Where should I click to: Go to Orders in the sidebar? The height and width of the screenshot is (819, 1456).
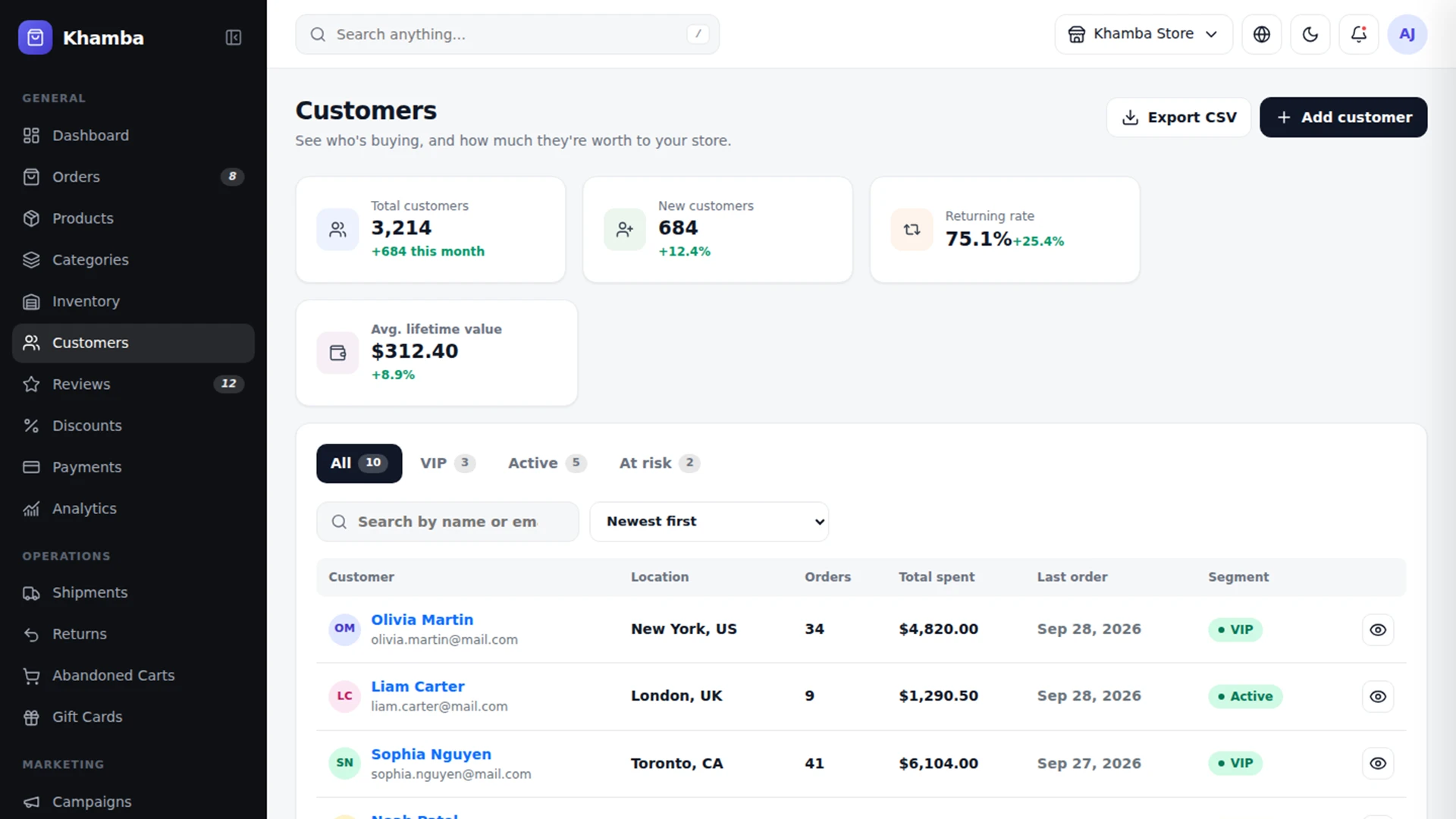click(x=133, y=177)
